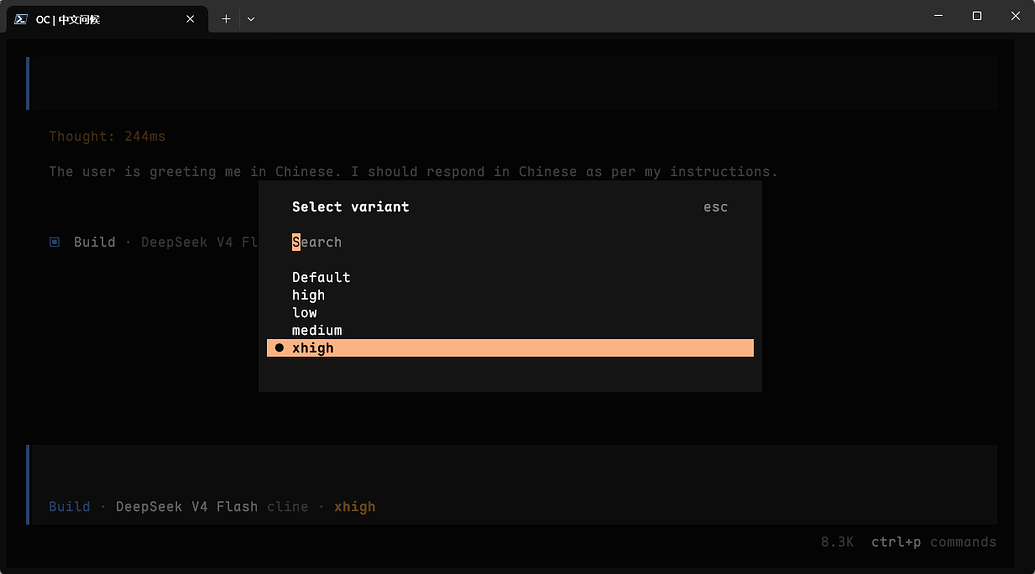Click the Build agent label in prompt footer
This screenshot has height=574, width=1035.
69,507
